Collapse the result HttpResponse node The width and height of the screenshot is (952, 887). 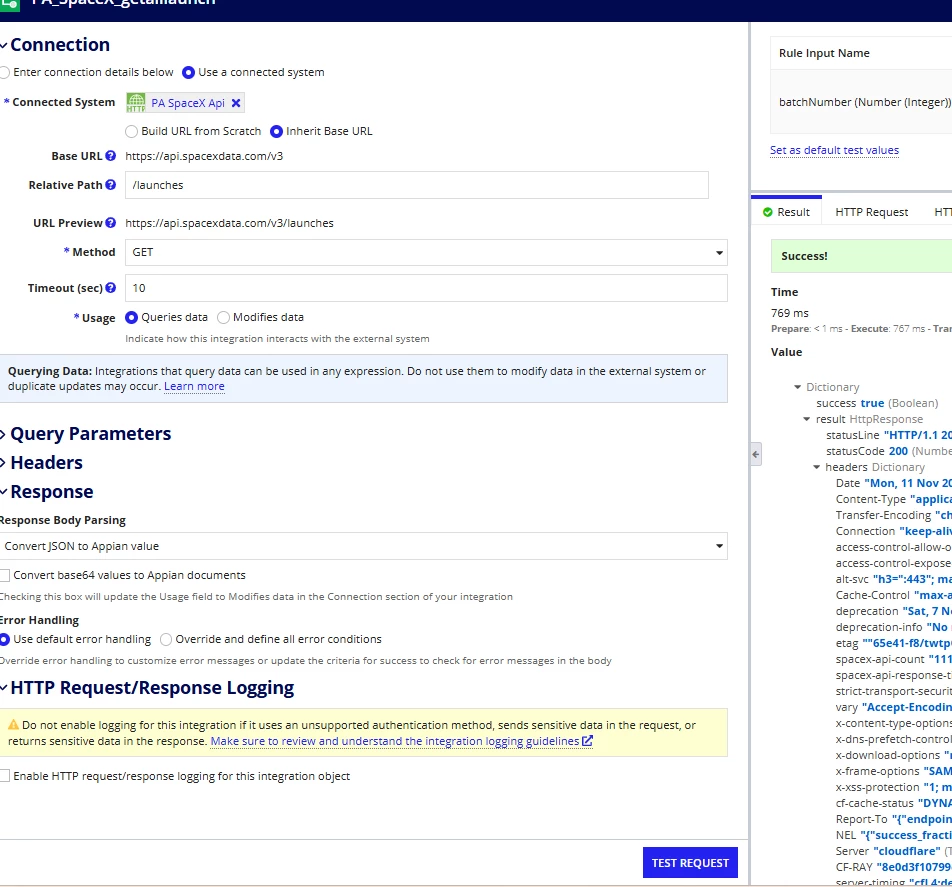pyautogui.click(x=807, y=419)
